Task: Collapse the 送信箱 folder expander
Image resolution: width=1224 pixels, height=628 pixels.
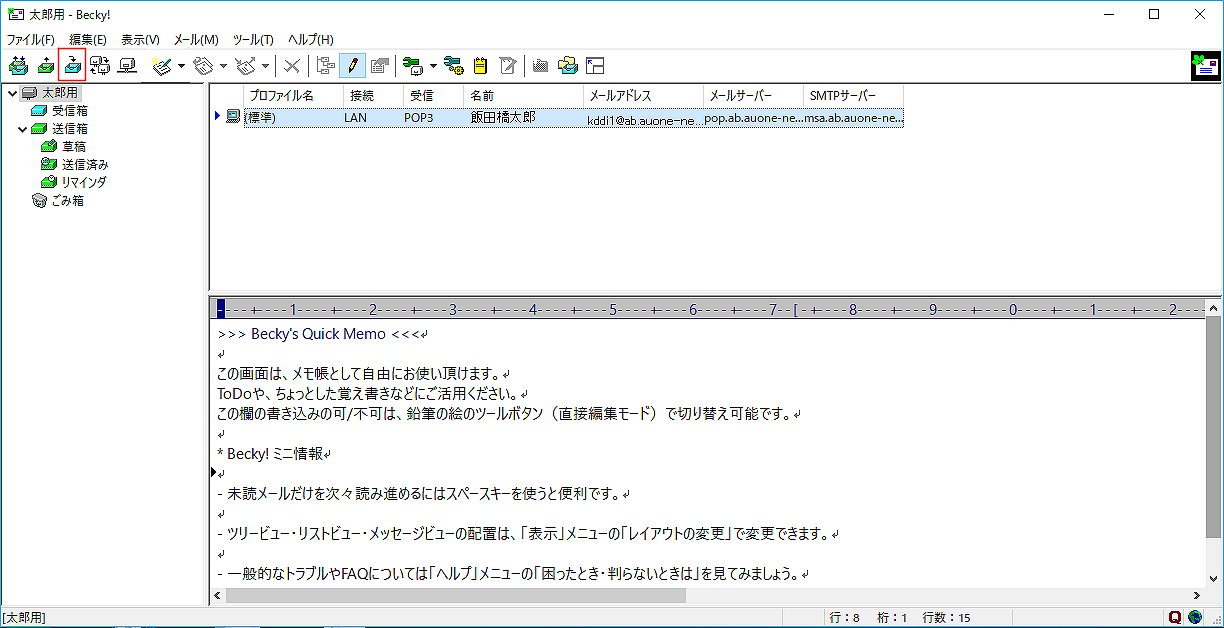Action: pyautogui.click(x=22, y=129)
